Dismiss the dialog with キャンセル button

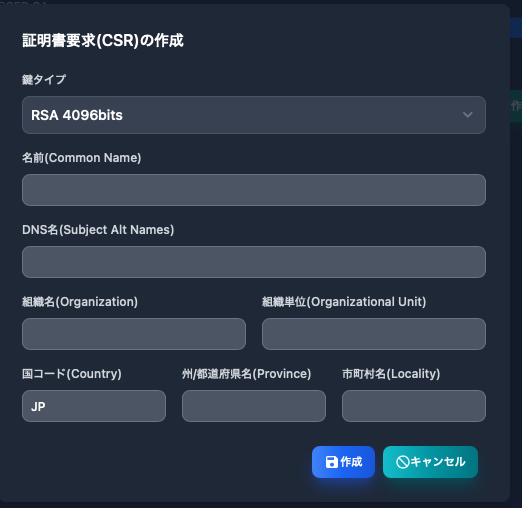click(x=430, y=462)
